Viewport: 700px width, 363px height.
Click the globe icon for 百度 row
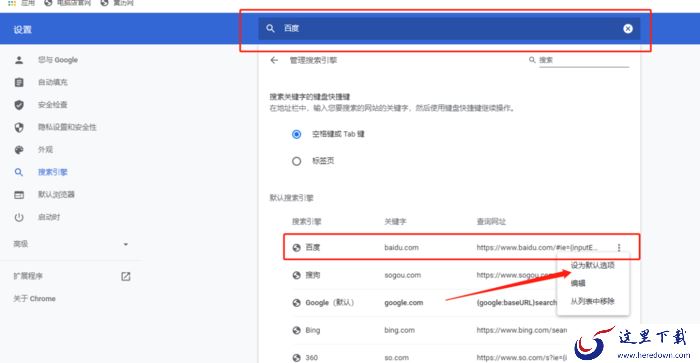click(296, 247)
